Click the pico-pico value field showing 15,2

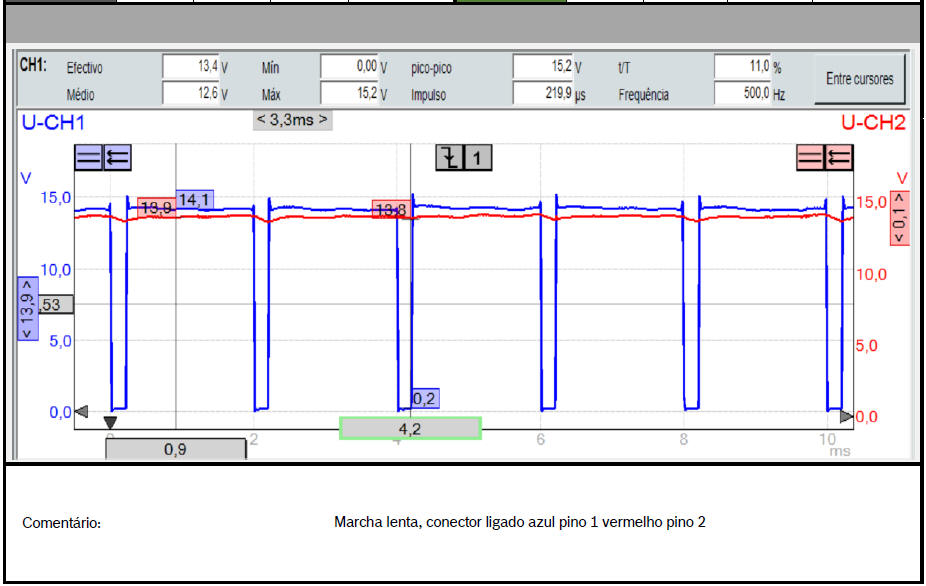click(541, 67)
